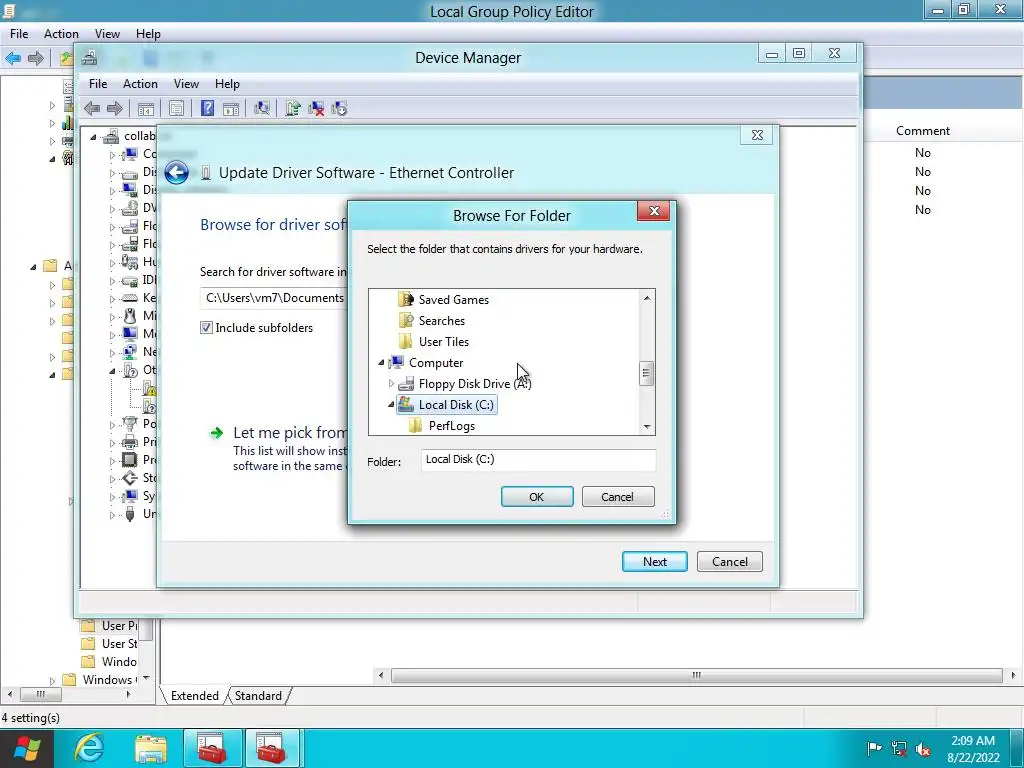Click the volume speaker tray icon

[x=923, y=749]
